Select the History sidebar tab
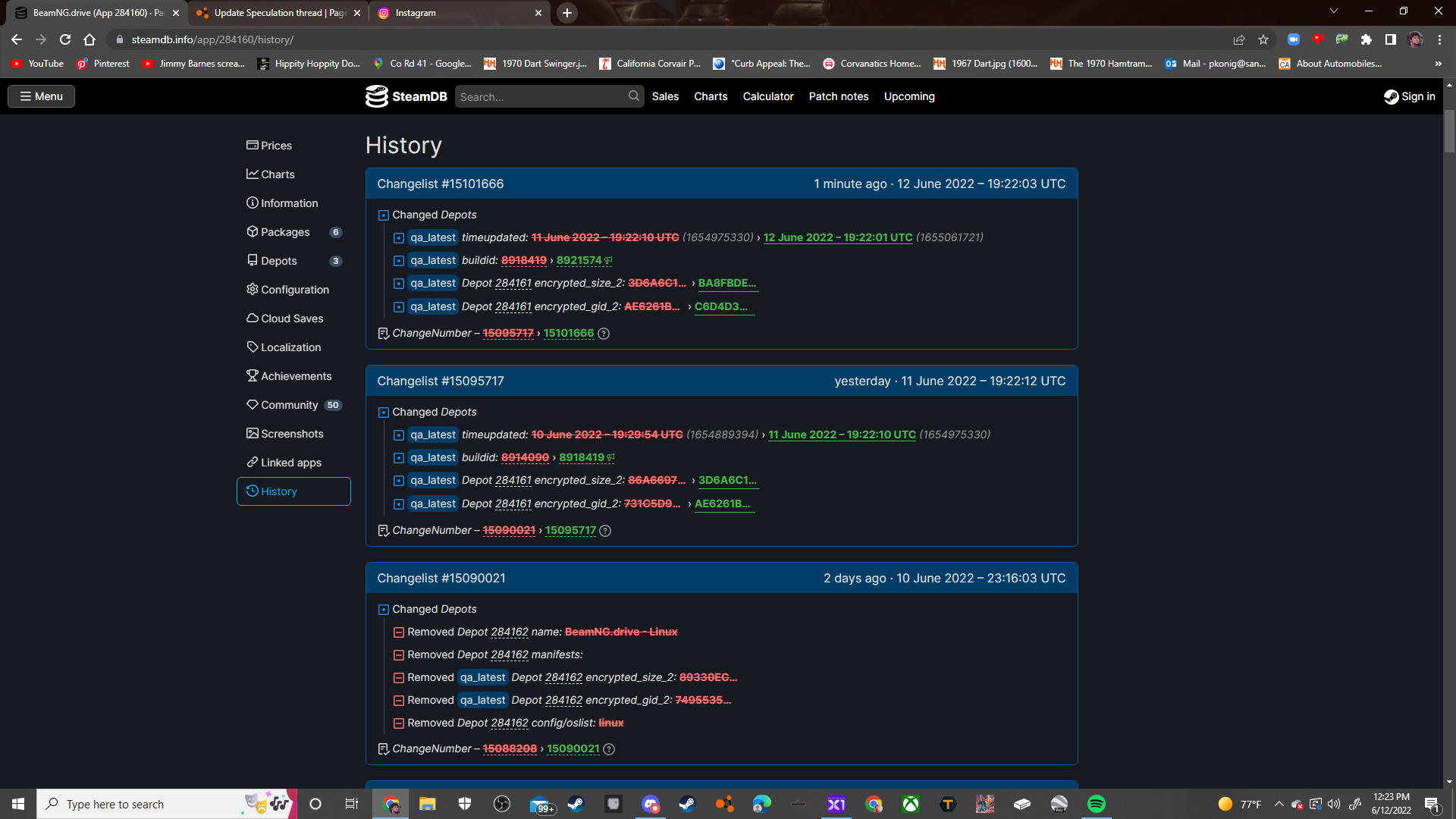The height and width of the screenshot is (819, 1456). 293,491
